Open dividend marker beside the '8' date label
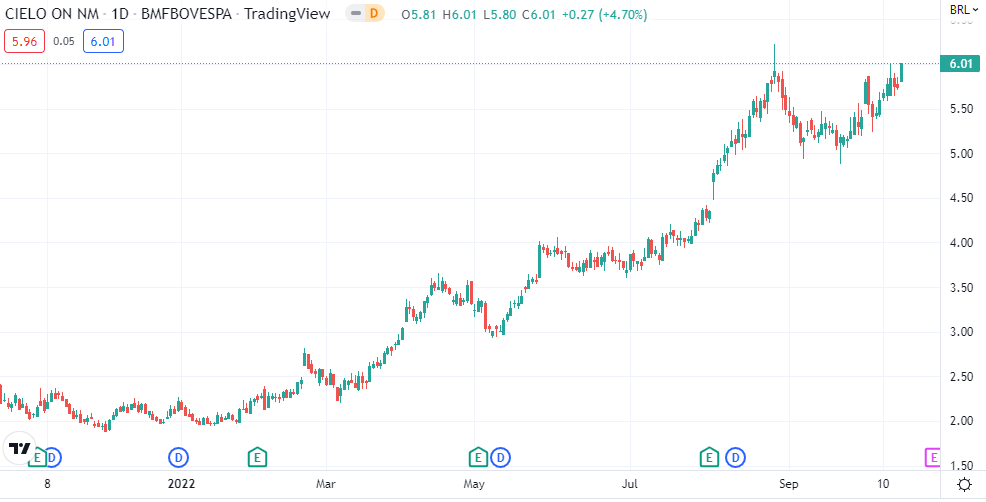Viewport: 986px width, 502px height. point(53,457)
